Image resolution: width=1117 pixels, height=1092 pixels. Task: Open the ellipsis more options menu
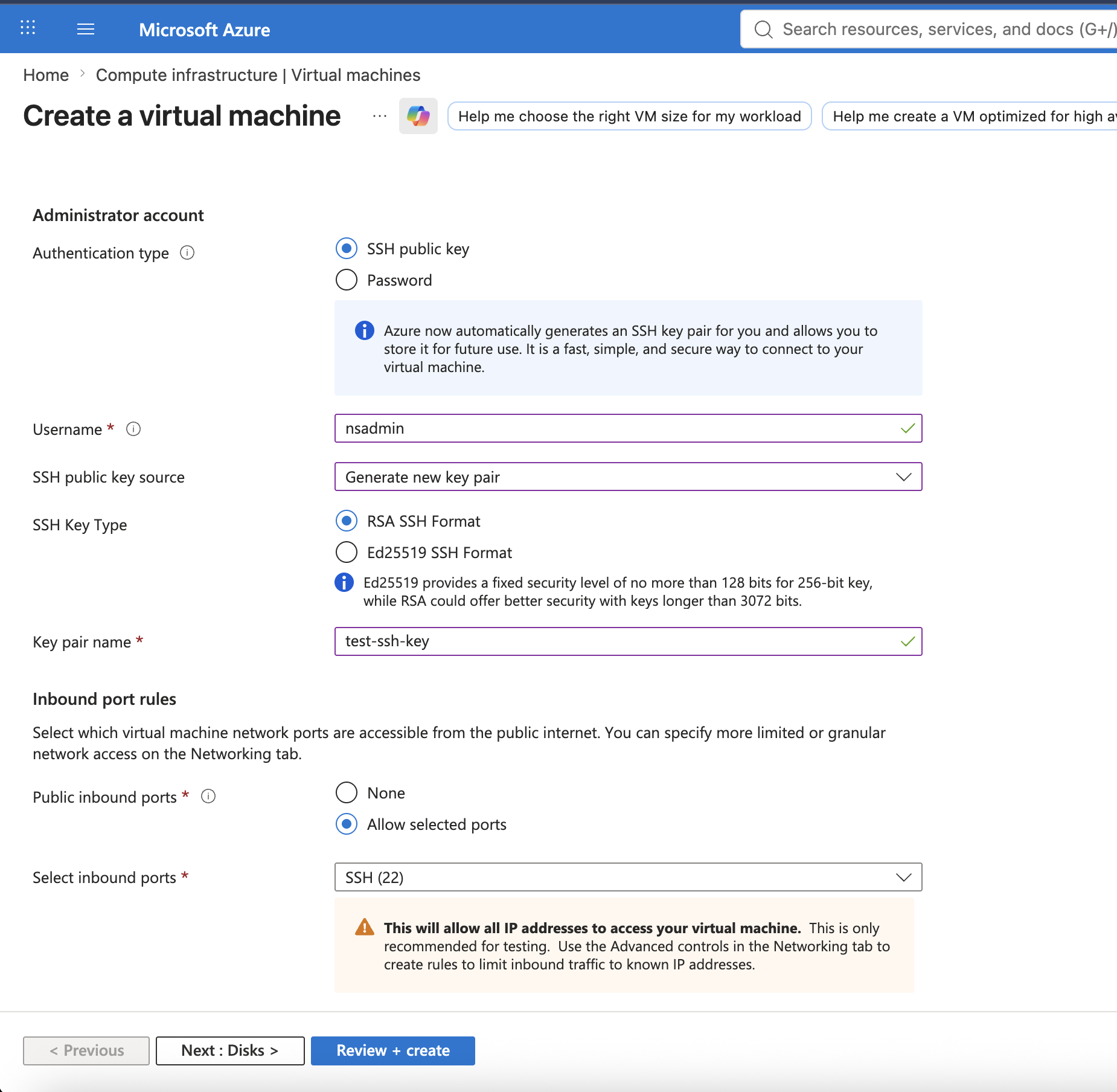[x=380, y=116]
